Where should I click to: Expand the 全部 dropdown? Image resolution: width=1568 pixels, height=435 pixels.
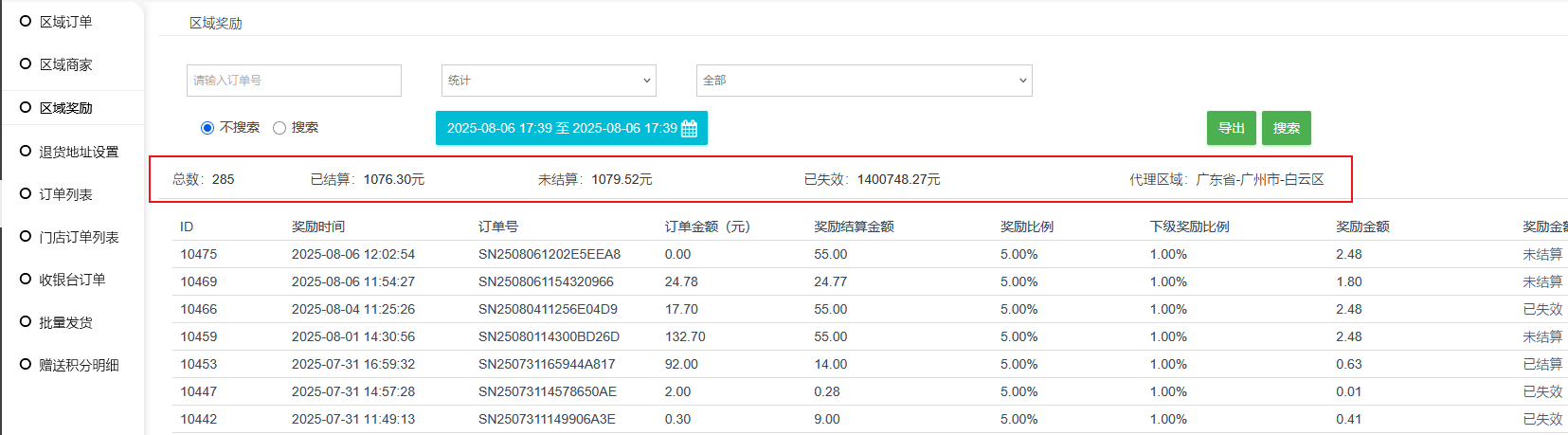863,81
